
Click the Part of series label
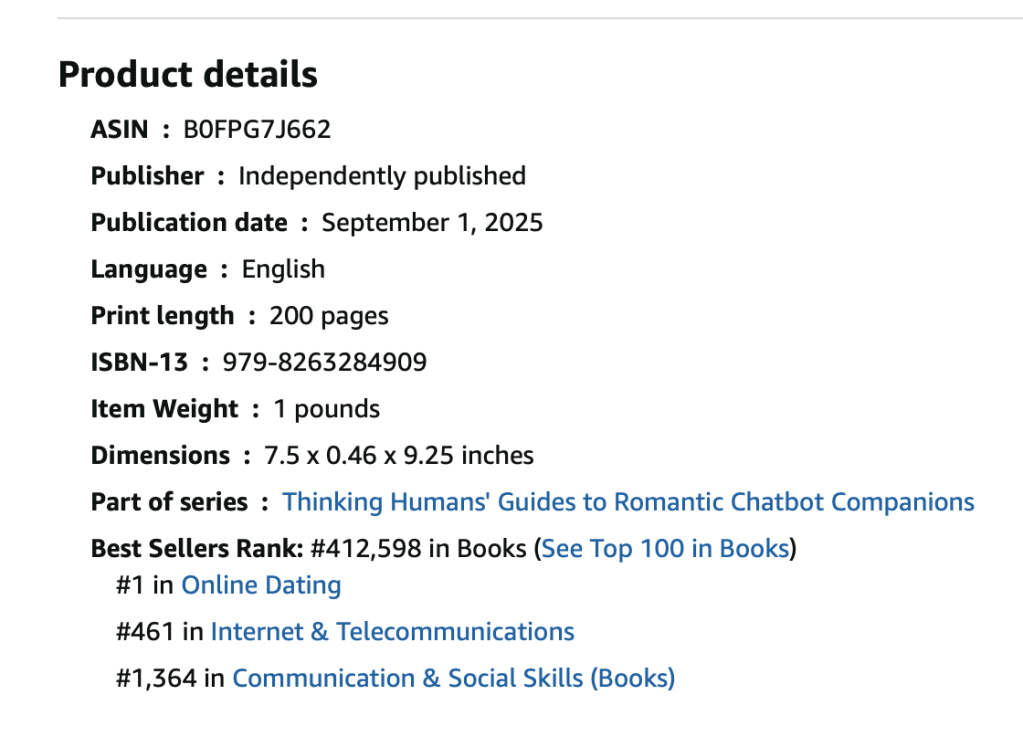point(169,502)
